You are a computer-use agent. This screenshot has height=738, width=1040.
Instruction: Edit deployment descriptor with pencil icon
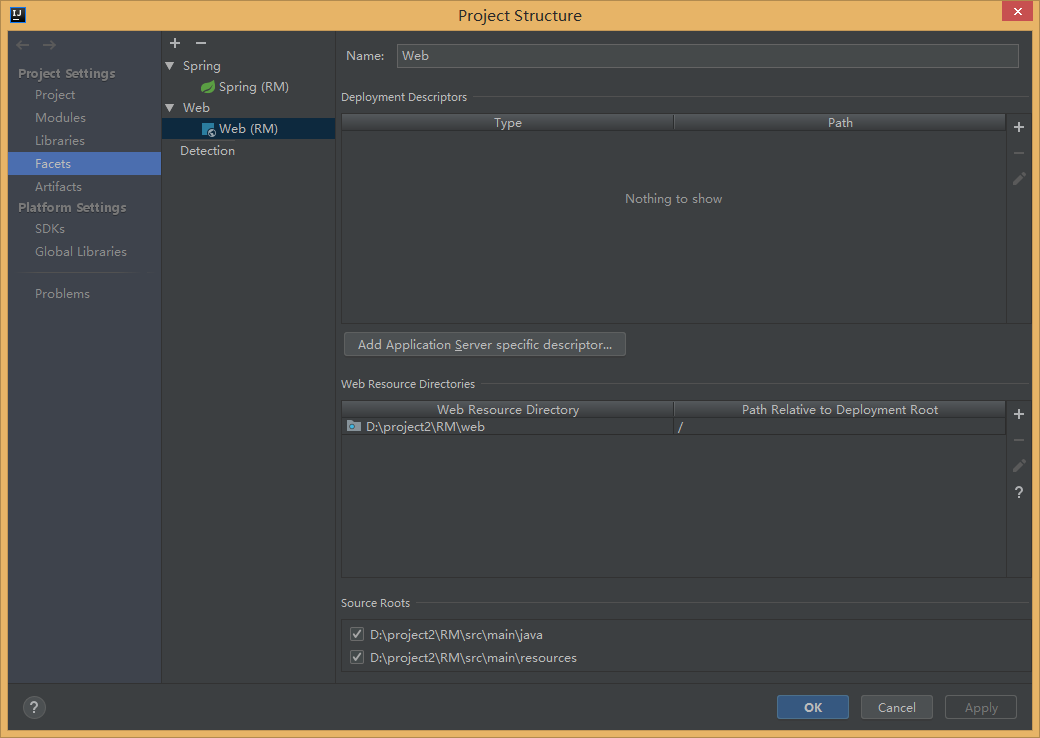point(1019,179)
